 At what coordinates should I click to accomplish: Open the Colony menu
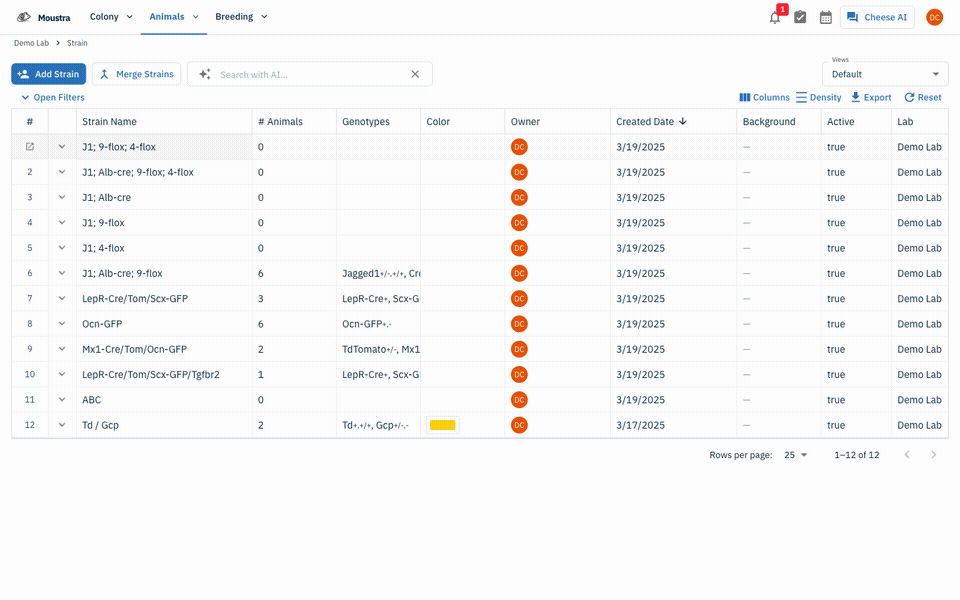[x=111, y=17]
